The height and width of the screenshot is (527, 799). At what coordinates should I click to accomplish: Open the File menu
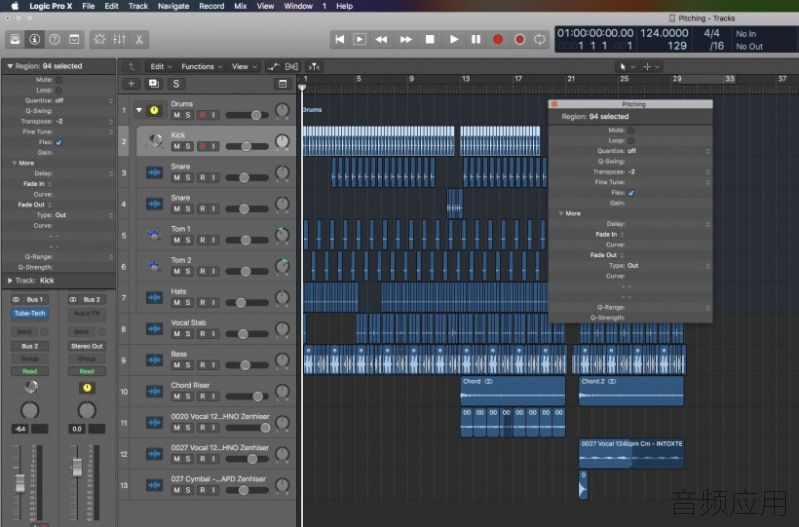[x=89, y=6]
